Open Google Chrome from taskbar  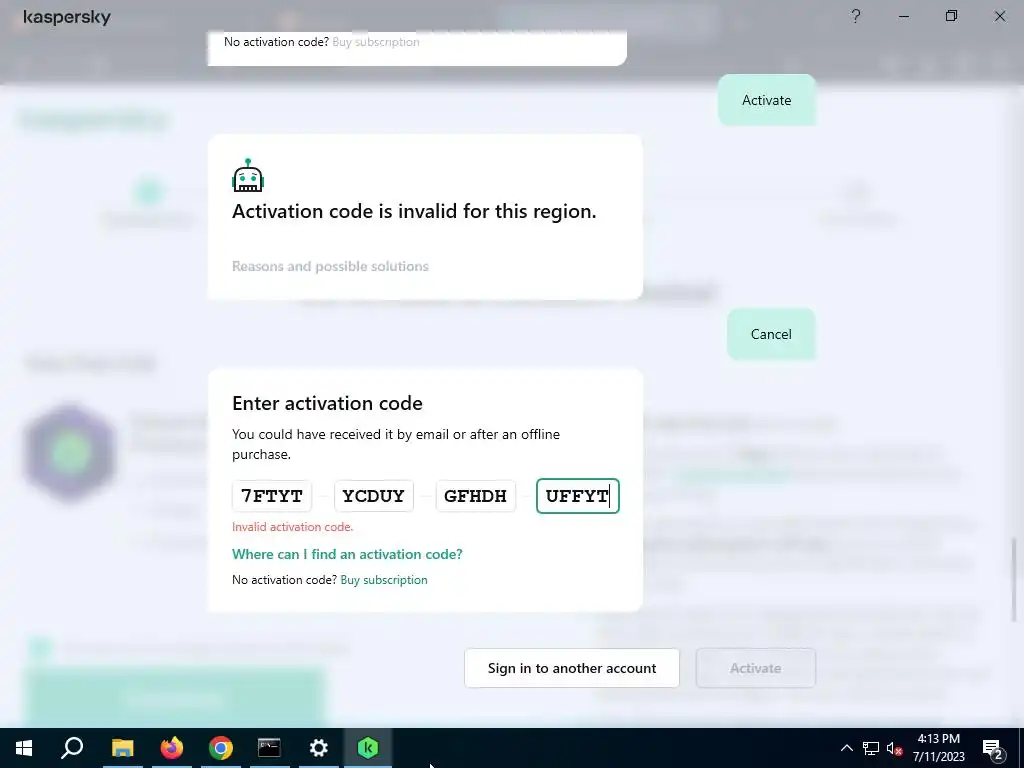[221, 748]
